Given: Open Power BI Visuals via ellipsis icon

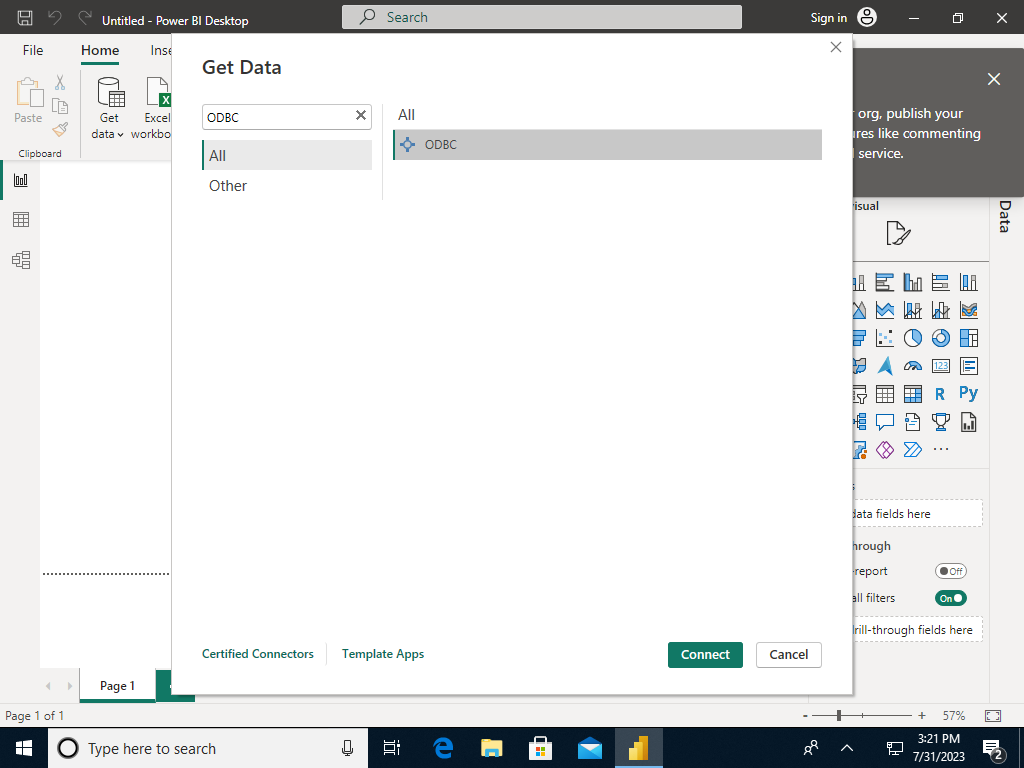Looking at the screenshot, I should [940, 449].
